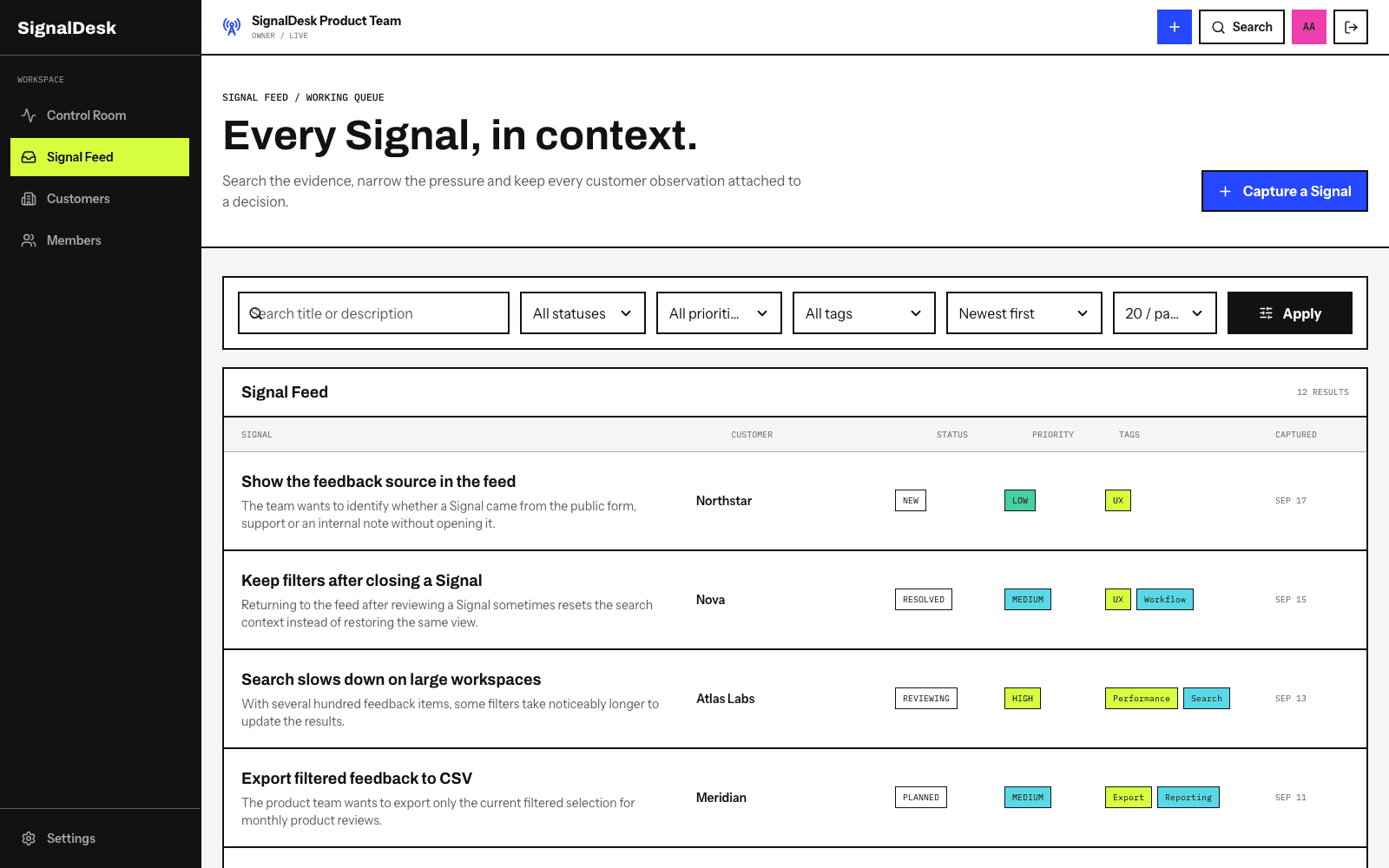Click the Workflow tag
This screenshot has width=1389, height=868.
[1165, 600]
